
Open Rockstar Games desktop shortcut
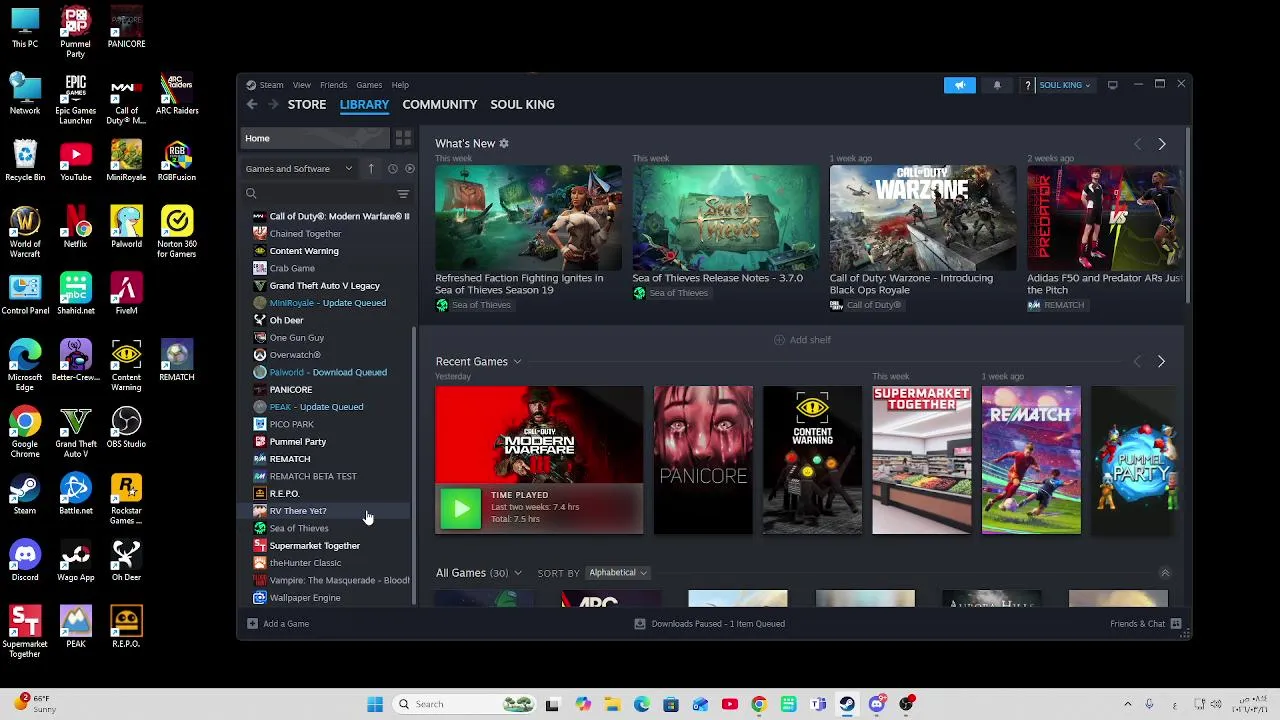click(x=126, y=499)
